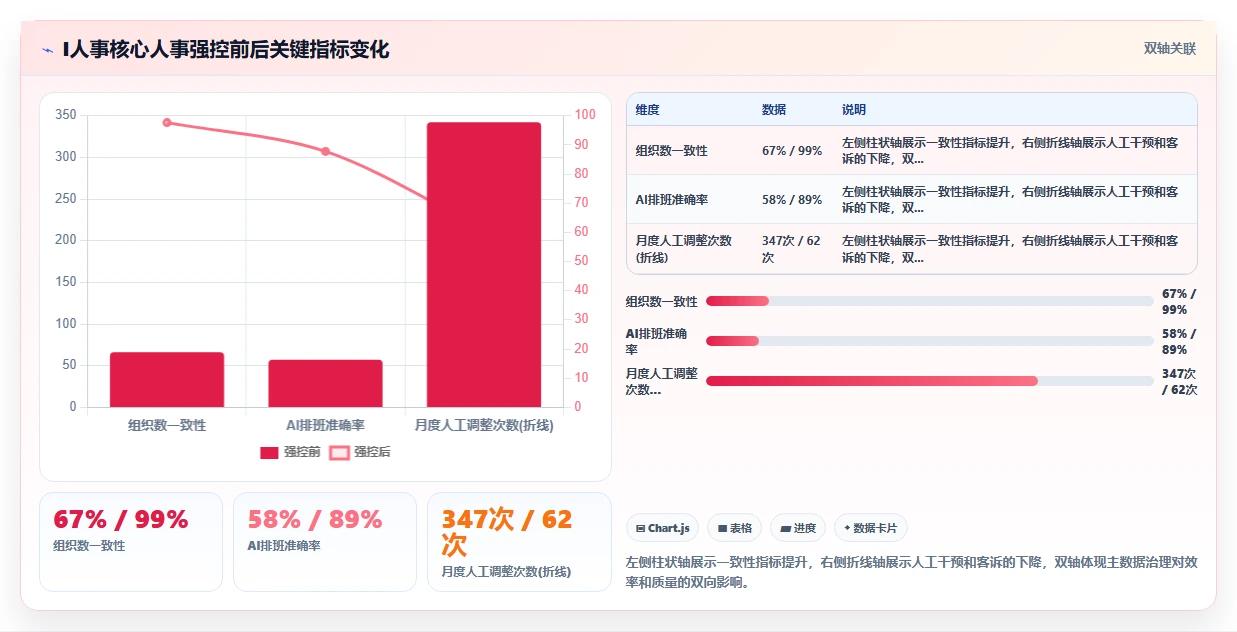
Task: Click 月度人工调整次数(折线) in the table
Action: pyautogui.click(x=684, y=249)
